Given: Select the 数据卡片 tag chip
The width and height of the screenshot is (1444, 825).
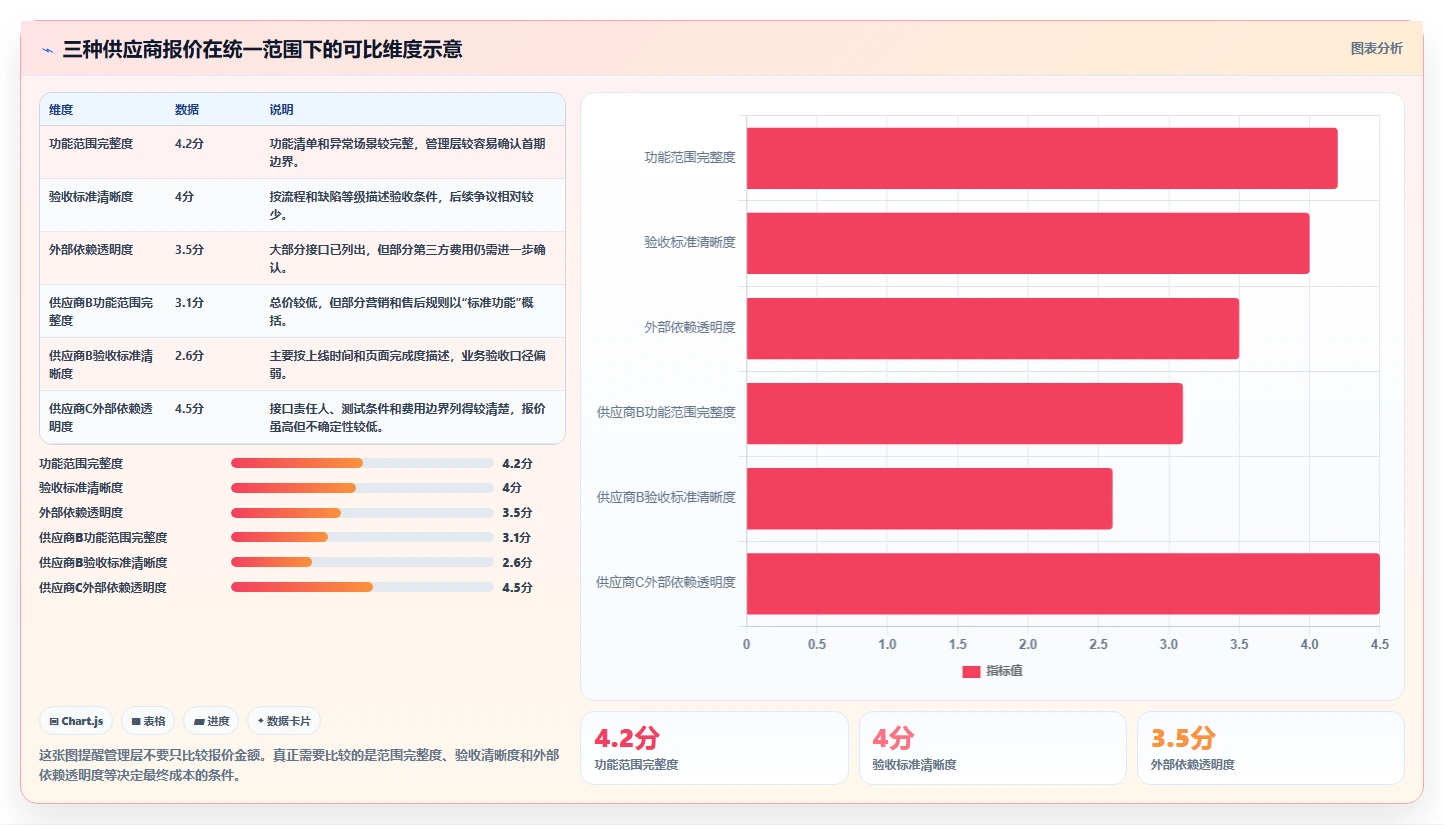Looking at the screenshot, I should tap(284, 721).
